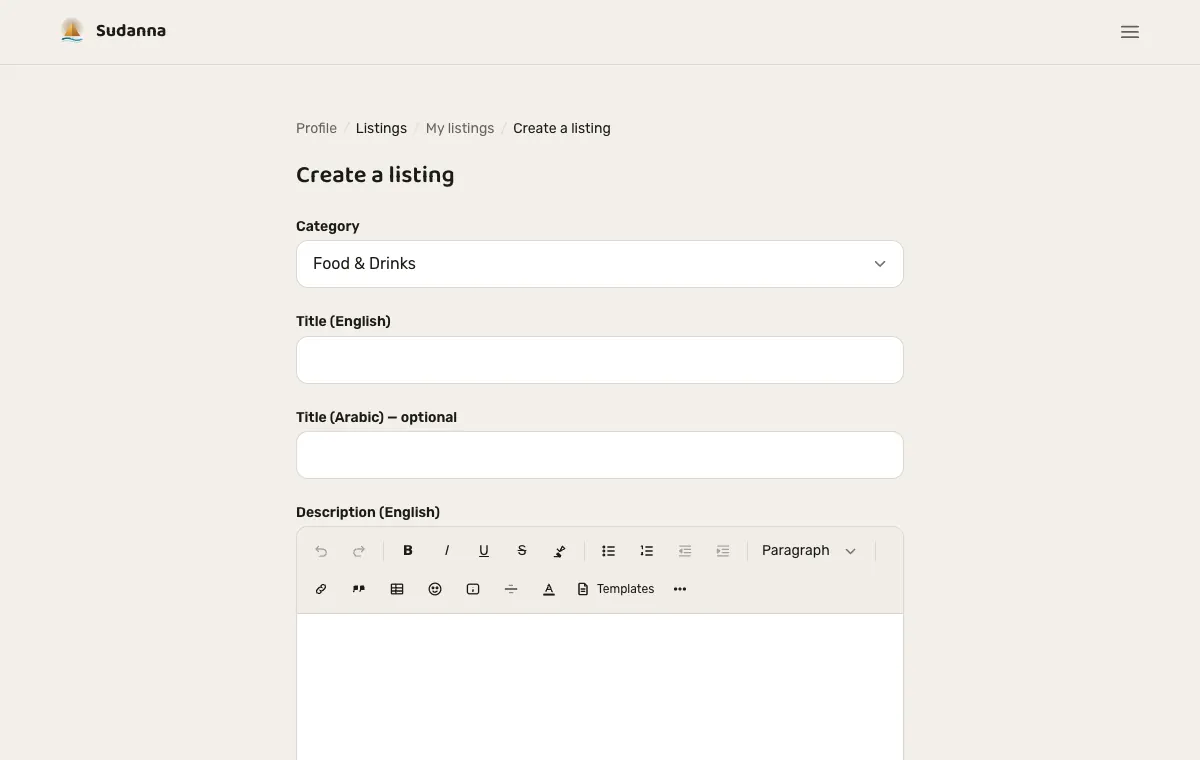Viewport: 1200px width, 760px height.
Task: Open the Paragraph style dropdown
Action: 809,551
